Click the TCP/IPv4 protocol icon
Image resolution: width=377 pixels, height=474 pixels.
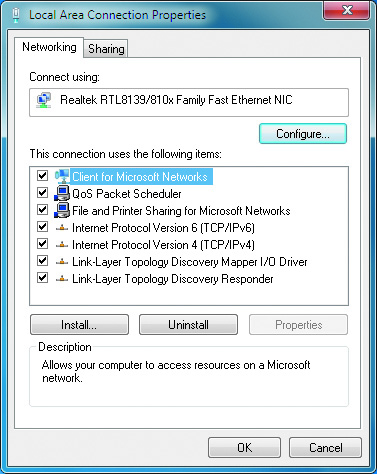pos(62,245)
